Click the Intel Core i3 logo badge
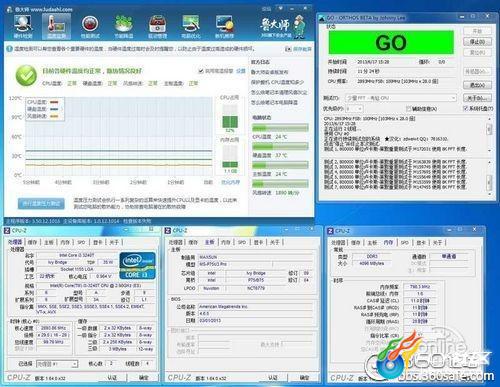 [x=138, y=266]
